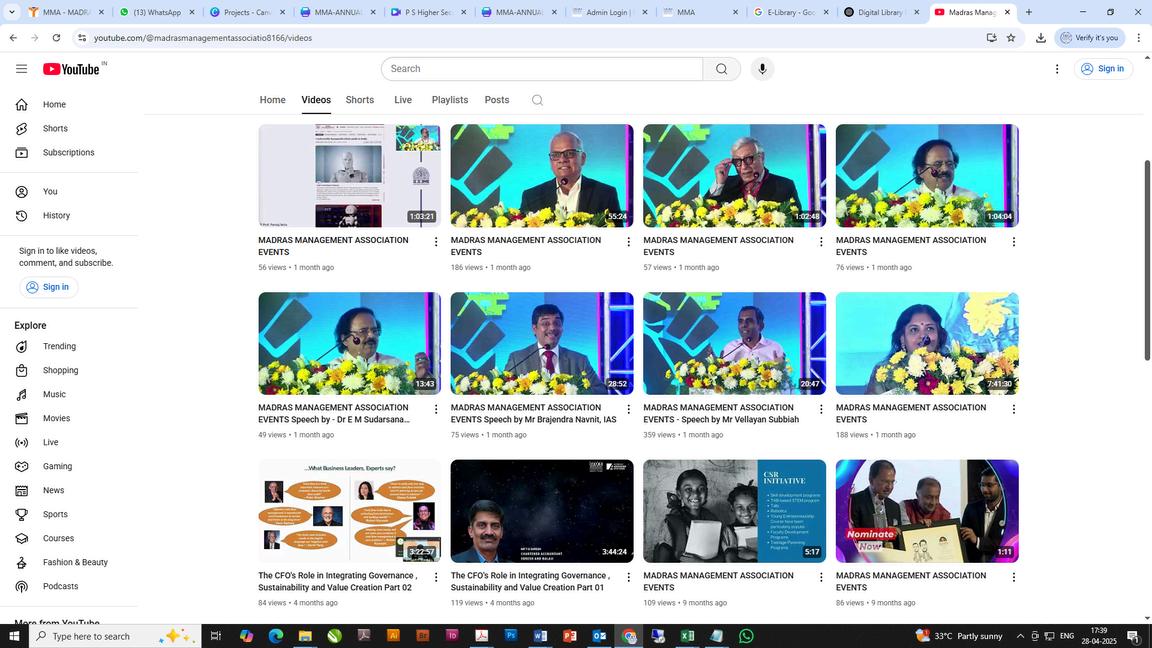The height and width of the screenshot is (648, 1152).
Task: Play the CSR Initiative 5:17 thumbnail
Action: coord(735,511)
